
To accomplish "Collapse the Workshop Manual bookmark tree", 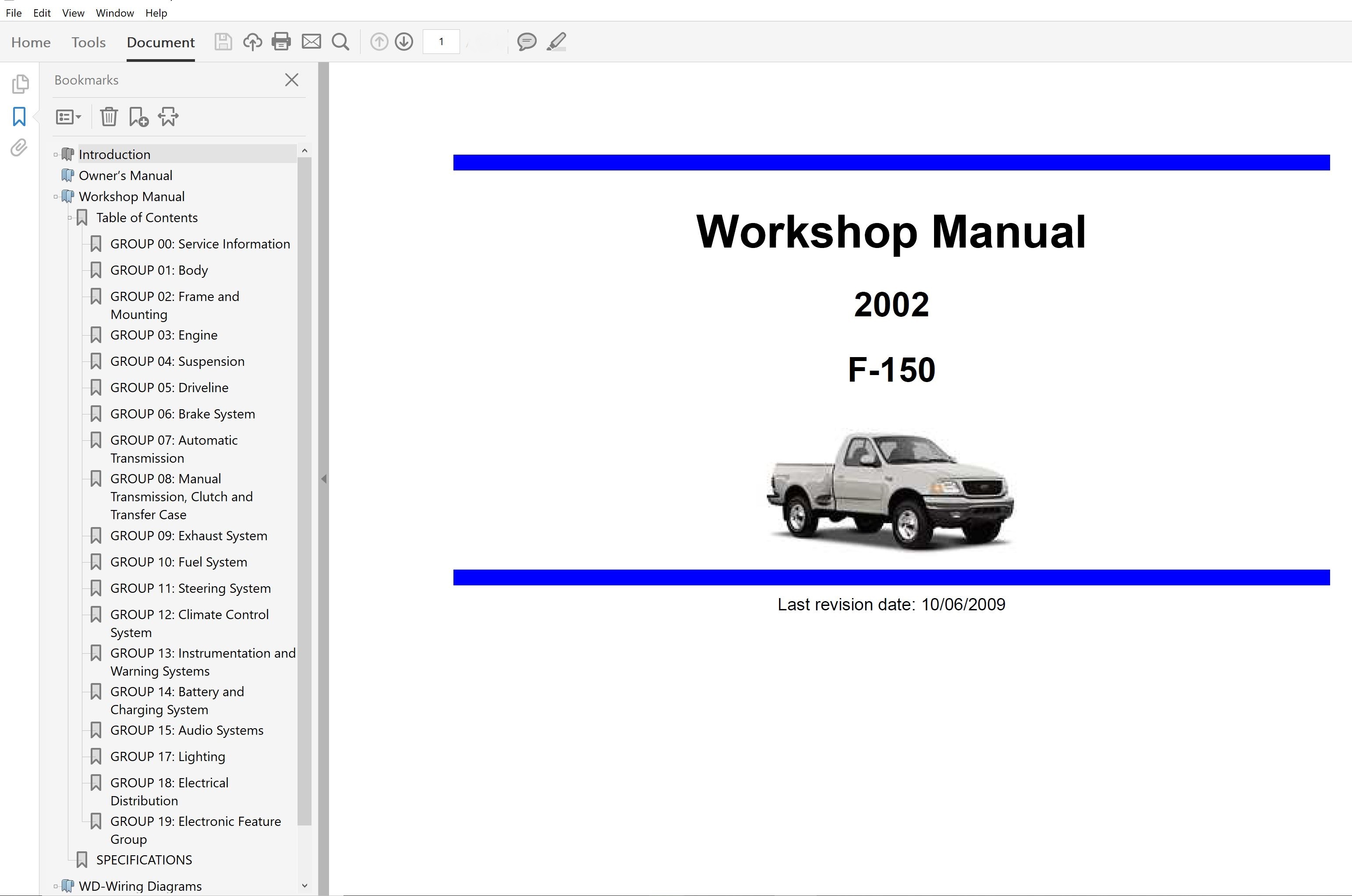I will [56, 197].
